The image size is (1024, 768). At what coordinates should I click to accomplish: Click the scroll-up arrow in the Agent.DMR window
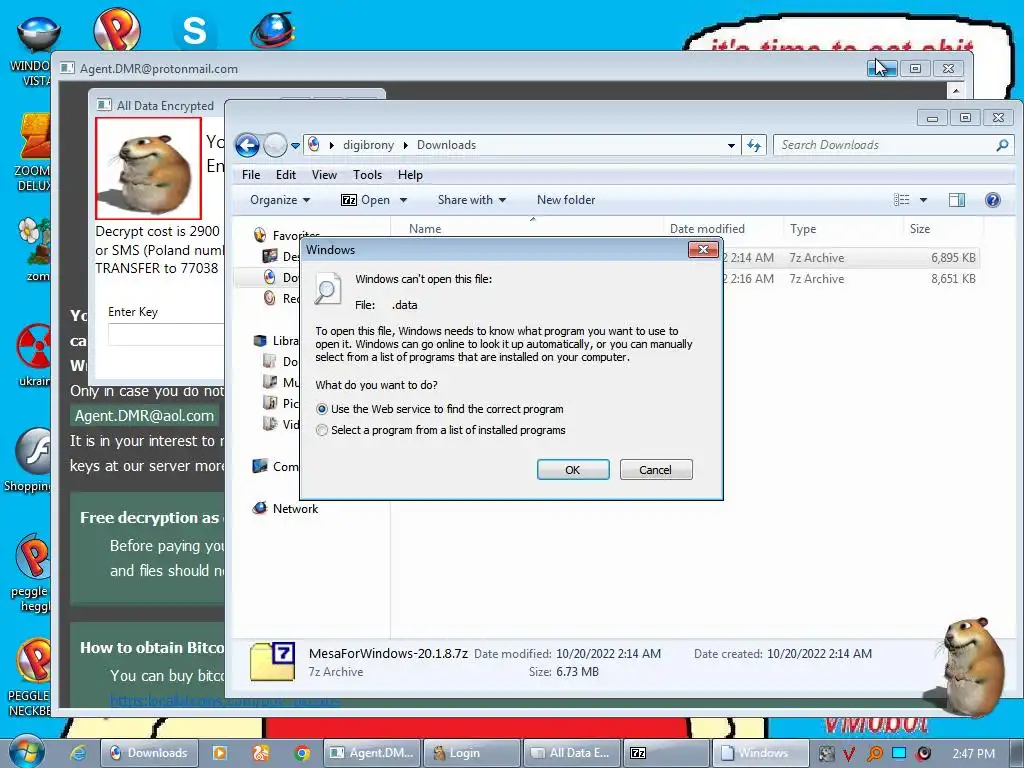[x=956, y=90]
